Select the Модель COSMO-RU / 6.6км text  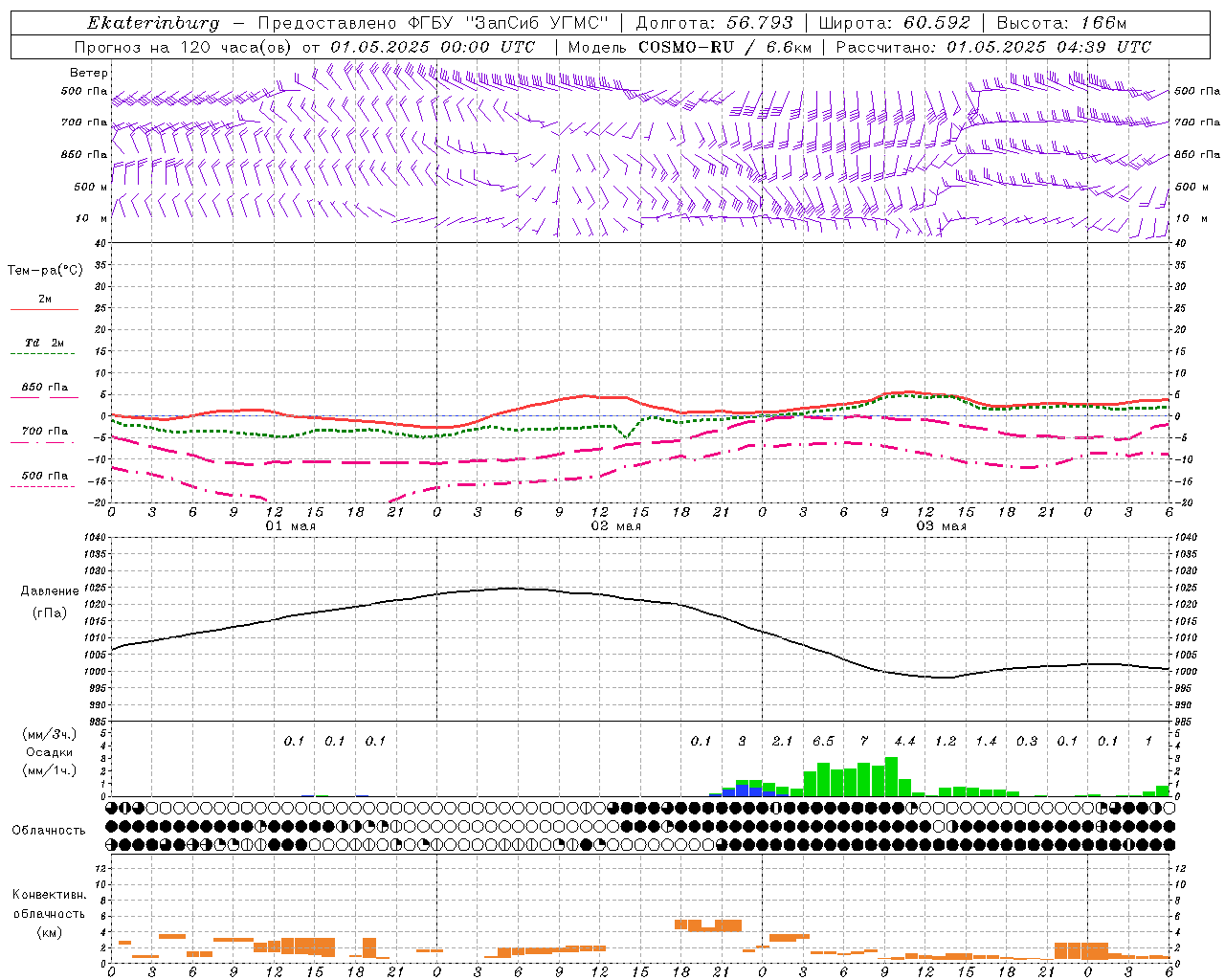point(690,47)
